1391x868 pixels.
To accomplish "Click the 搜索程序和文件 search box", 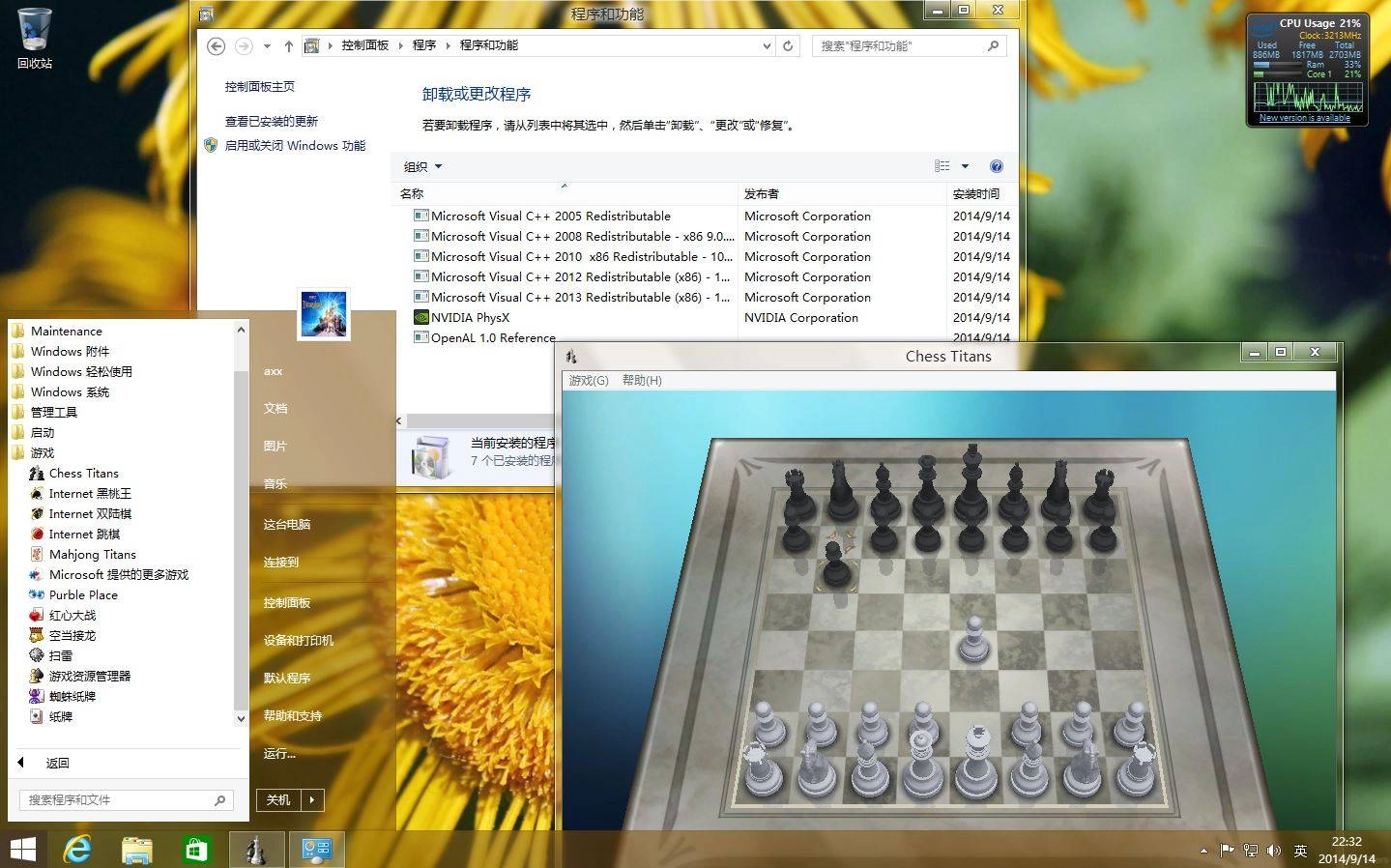I will click(126, 799).
